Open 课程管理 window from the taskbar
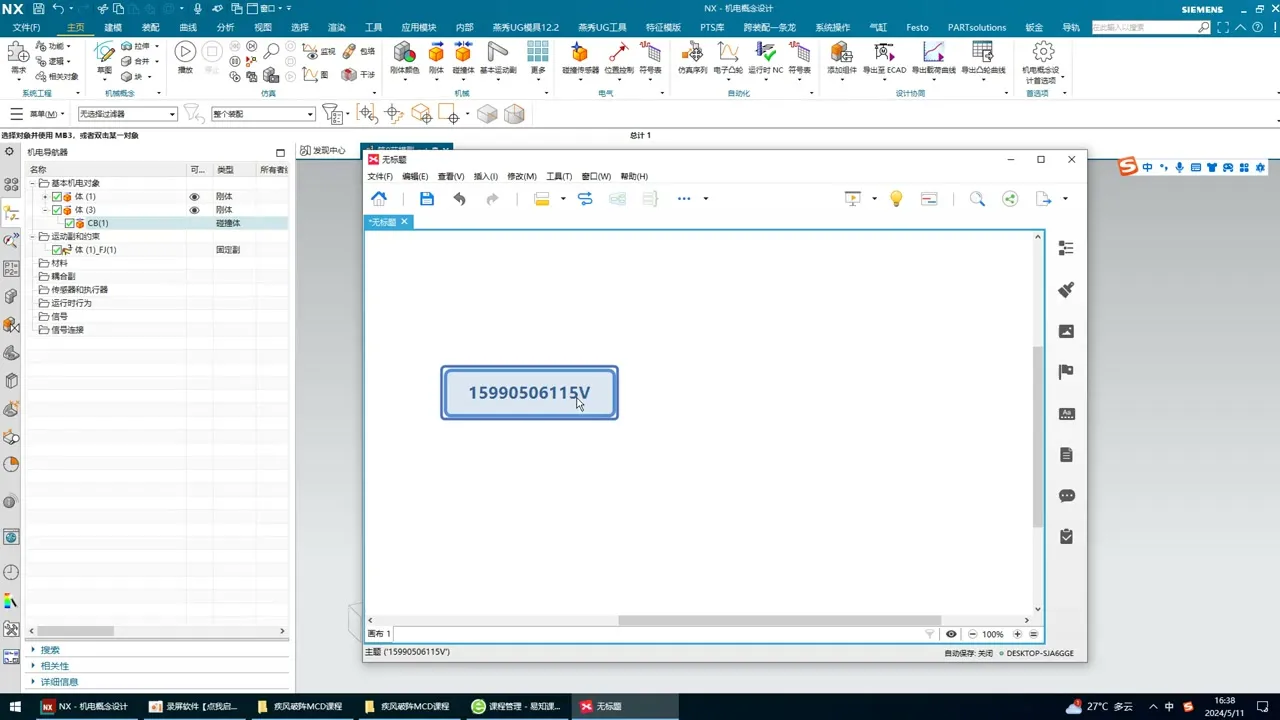The height and width of the screenshot is (720, 1280). click(516, 706)
